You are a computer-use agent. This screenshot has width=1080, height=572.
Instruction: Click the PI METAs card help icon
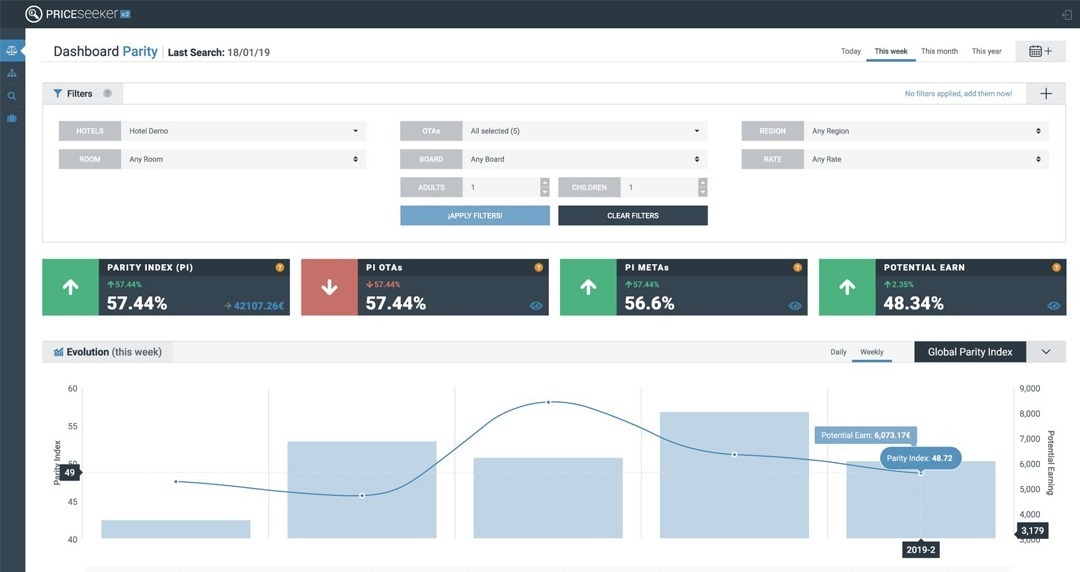pyautogui.click(x=798, y=267)
